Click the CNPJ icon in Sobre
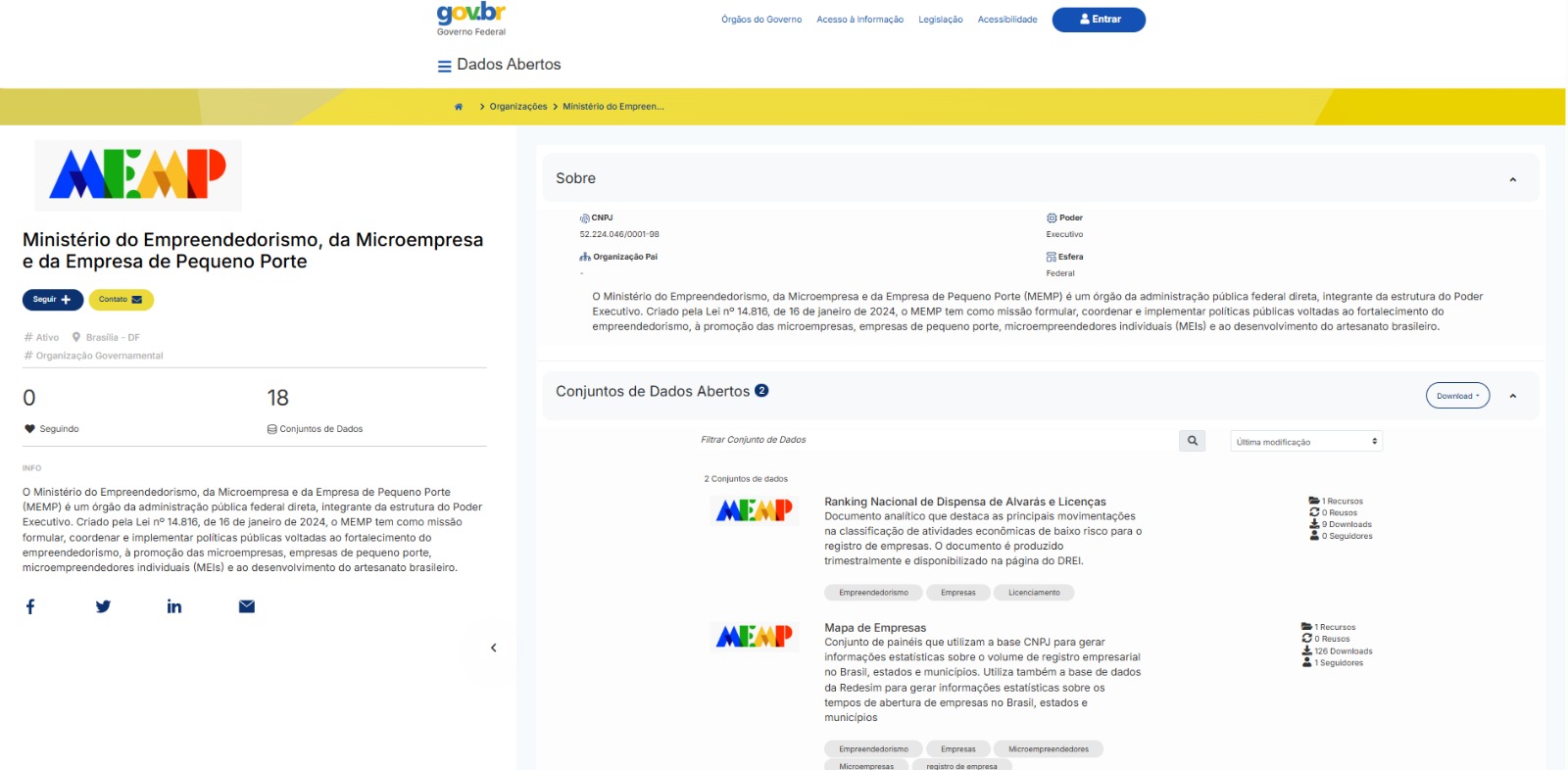This screenshot has height=770, width=1568. pos(585,218)
